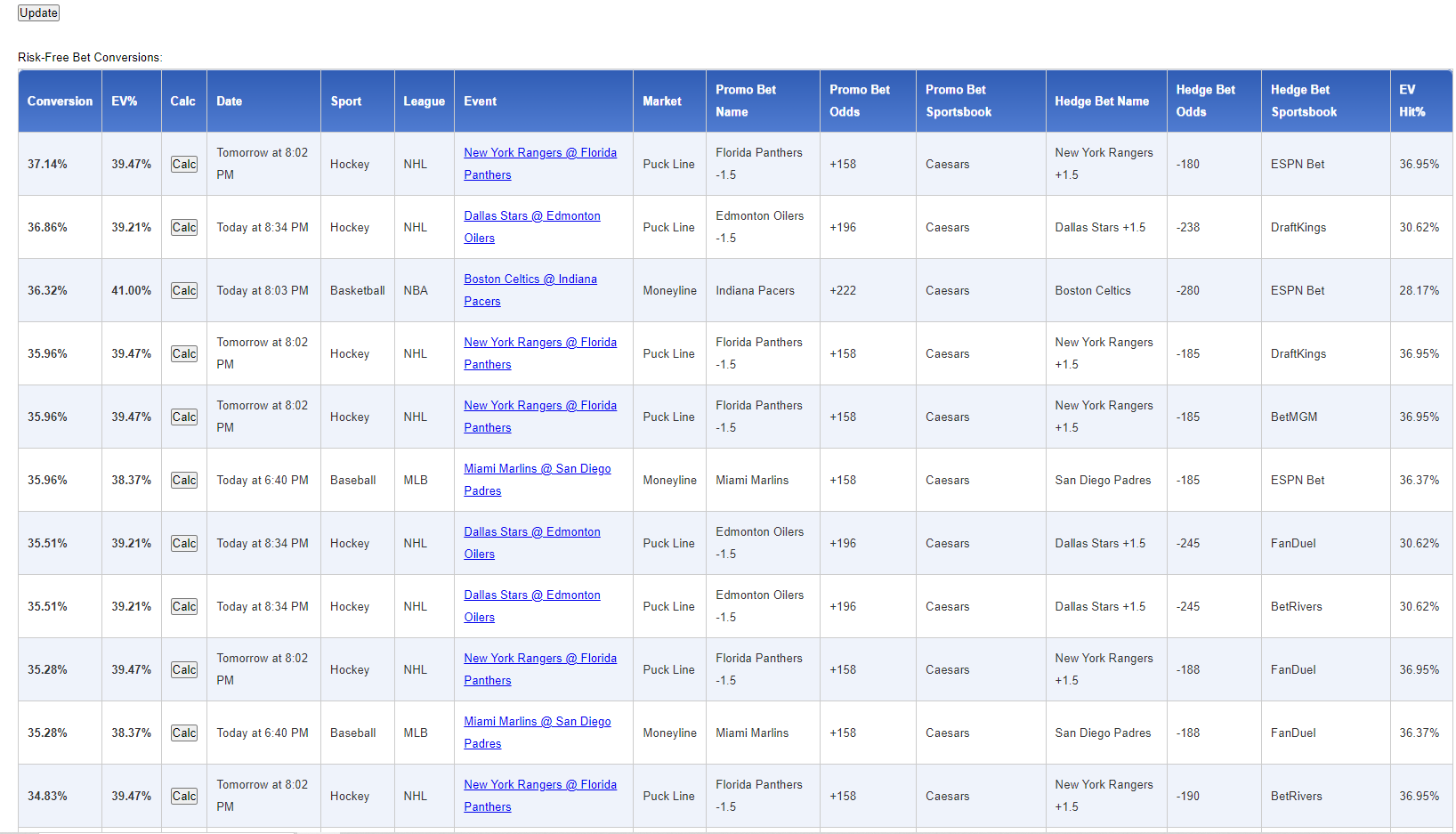Click the +222 promo odds value
Image resolution: width=1456 pixels, height=834 pixels.
point(843,290)
